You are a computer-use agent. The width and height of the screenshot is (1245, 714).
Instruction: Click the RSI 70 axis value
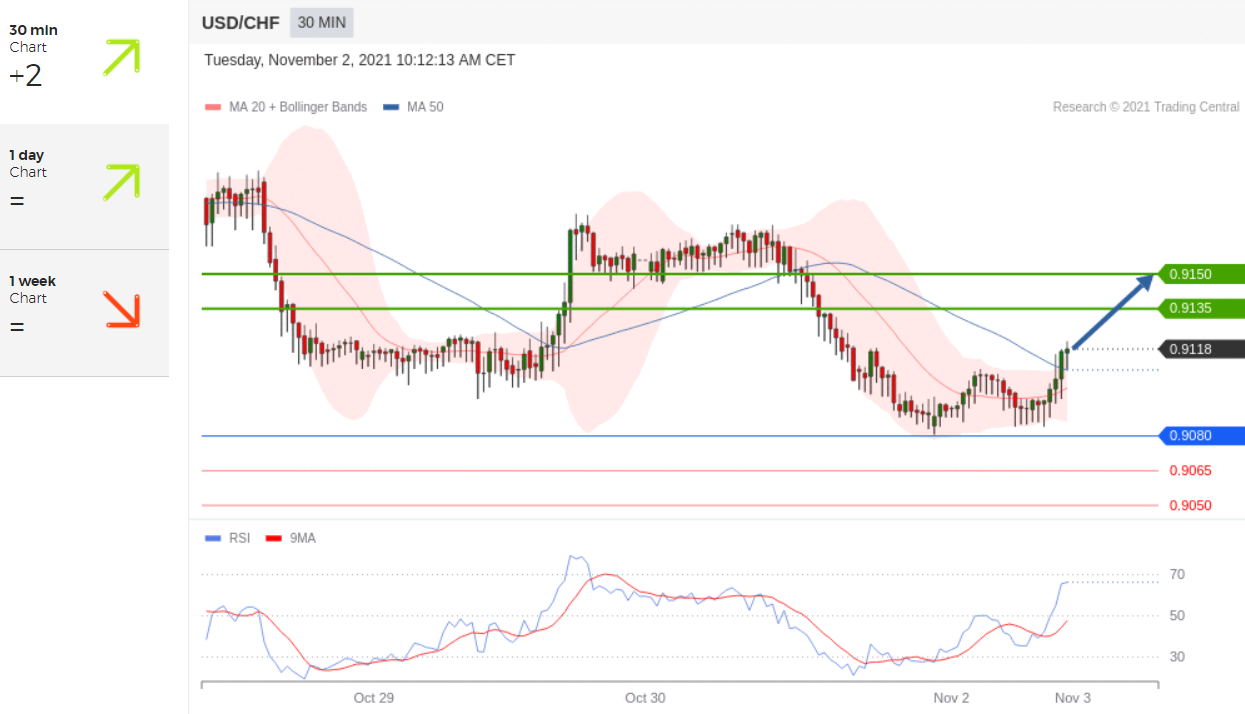point(1177,574)
